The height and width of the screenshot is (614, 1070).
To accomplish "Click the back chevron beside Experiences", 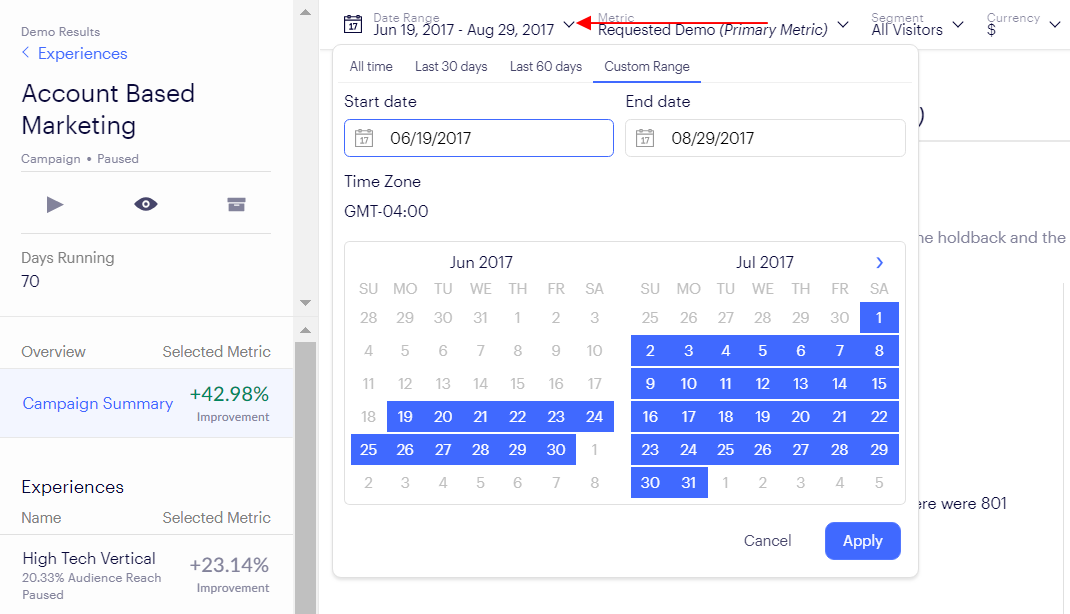I will point(25,53).
